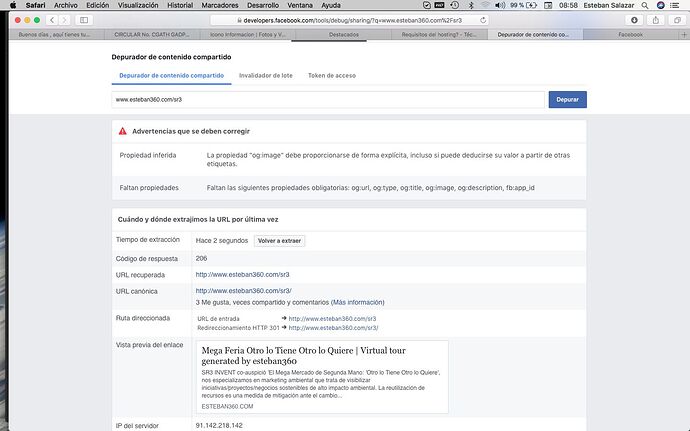The height and width of the screenshot is (431, 690).
Task: Click the 'Faltan propiedades' label
Action: pos(149,188)
